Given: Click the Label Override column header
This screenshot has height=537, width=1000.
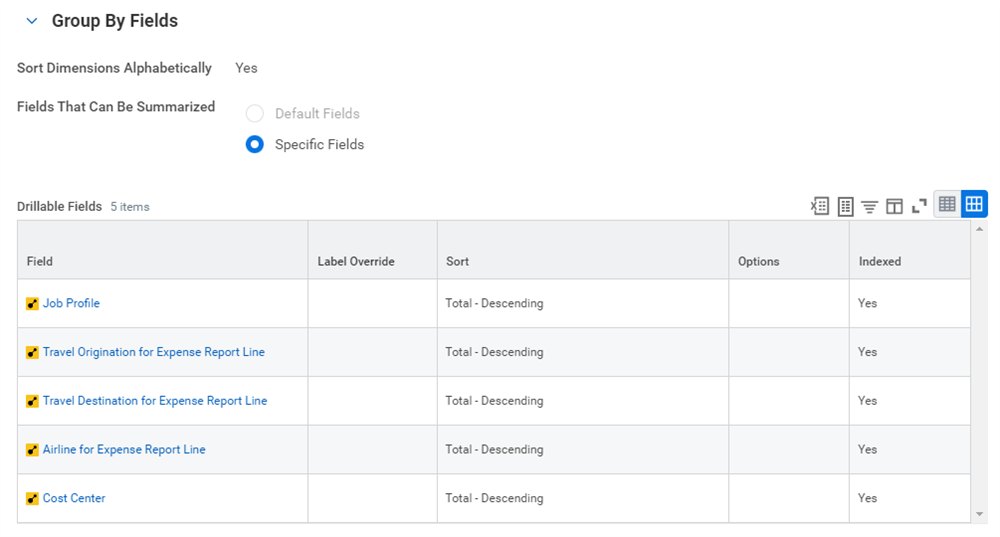Looking at the screenshot, I should pyautogui.click(x=372, y=250).
